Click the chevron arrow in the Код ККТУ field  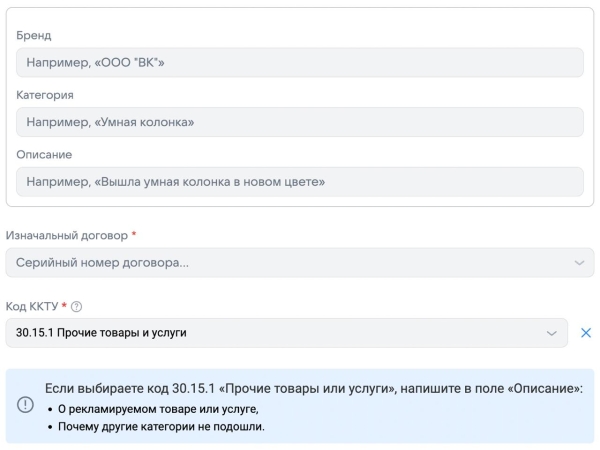pyautogui.click(x=551, y=333)
